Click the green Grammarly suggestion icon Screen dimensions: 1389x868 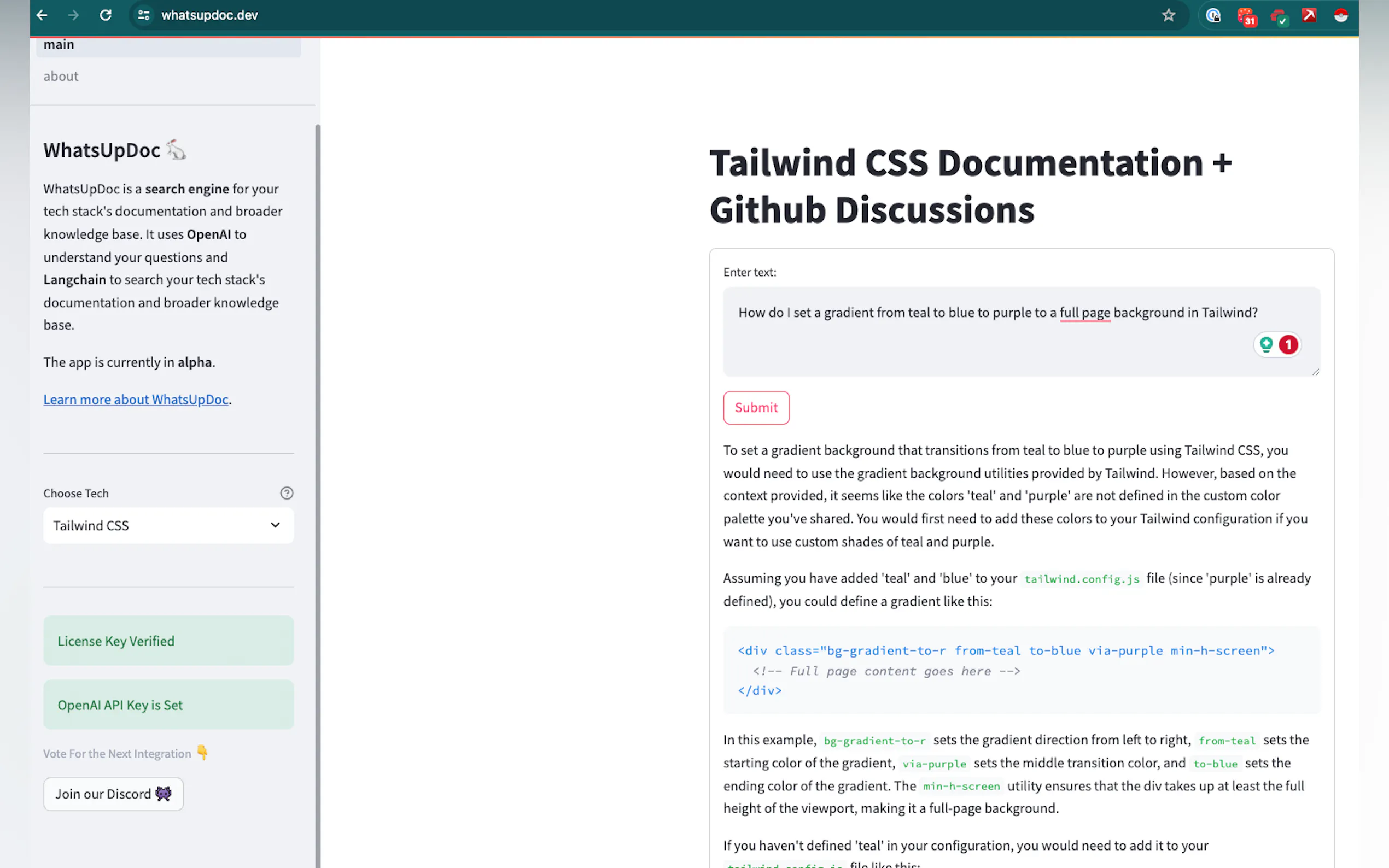1266,344
